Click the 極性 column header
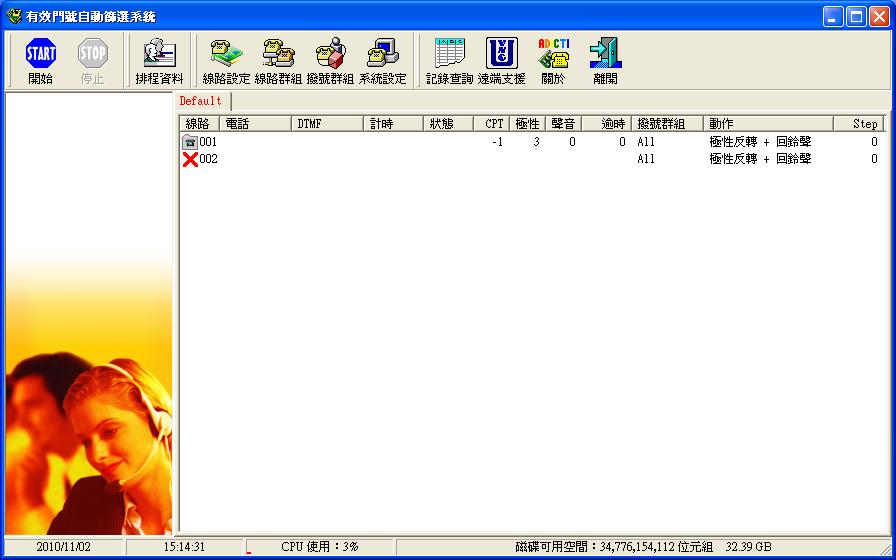 (x=527, y=123)
